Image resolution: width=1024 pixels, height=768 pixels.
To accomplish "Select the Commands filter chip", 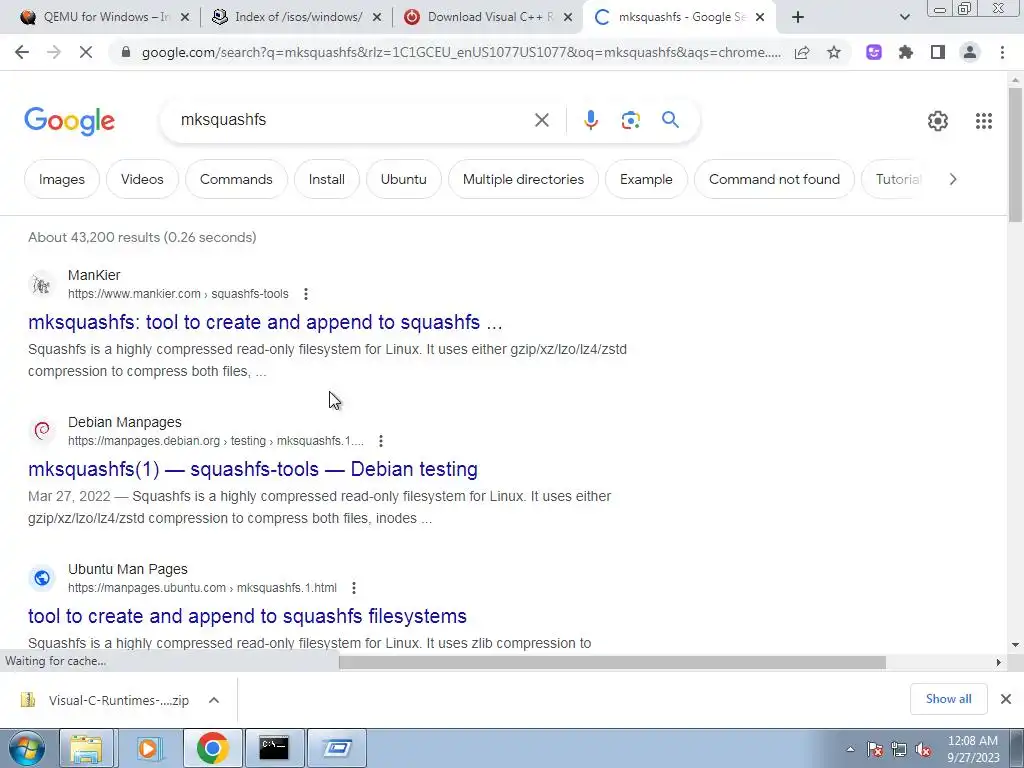I will pos(236,179).
